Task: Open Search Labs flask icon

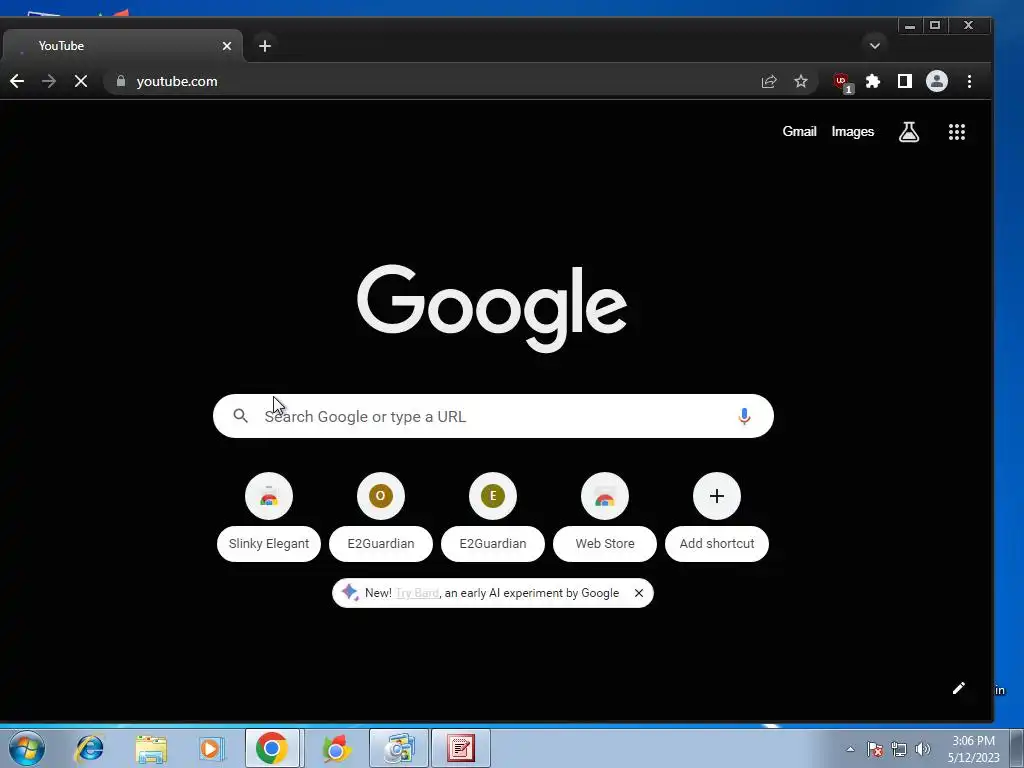Action: [909, 132]
